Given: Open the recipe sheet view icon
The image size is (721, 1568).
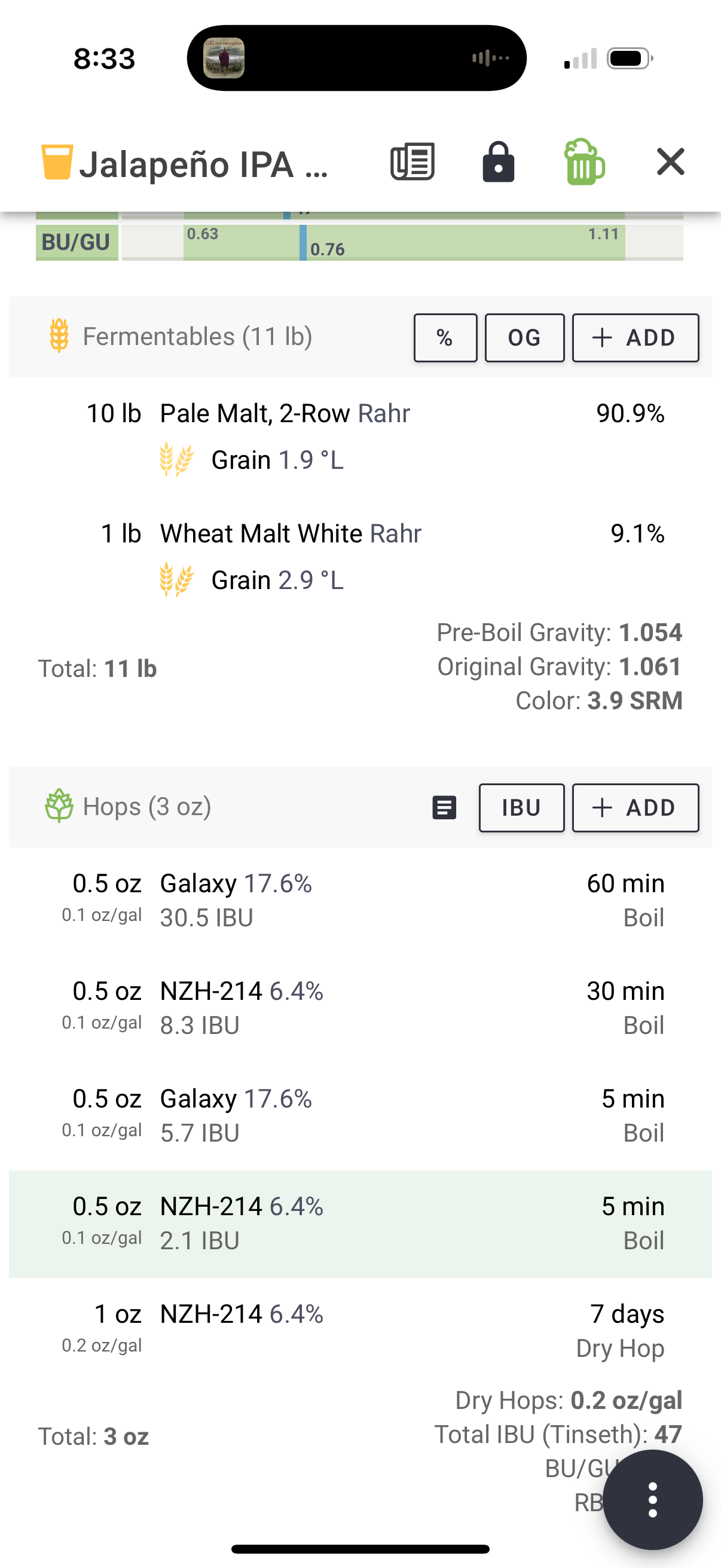Looking at the screenshot, I should coord(412,162).
